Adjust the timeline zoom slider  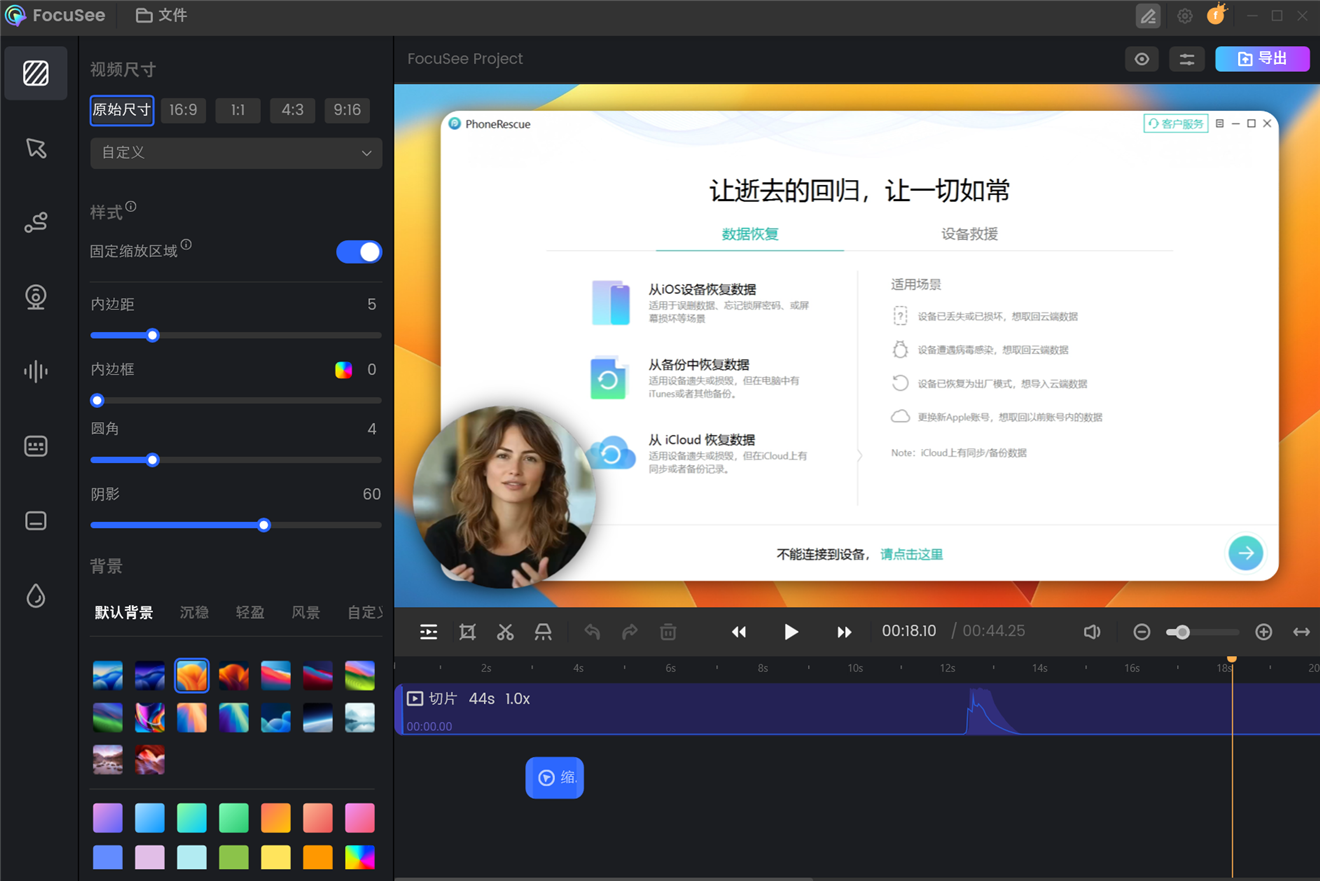click(x=1203, y=632)
